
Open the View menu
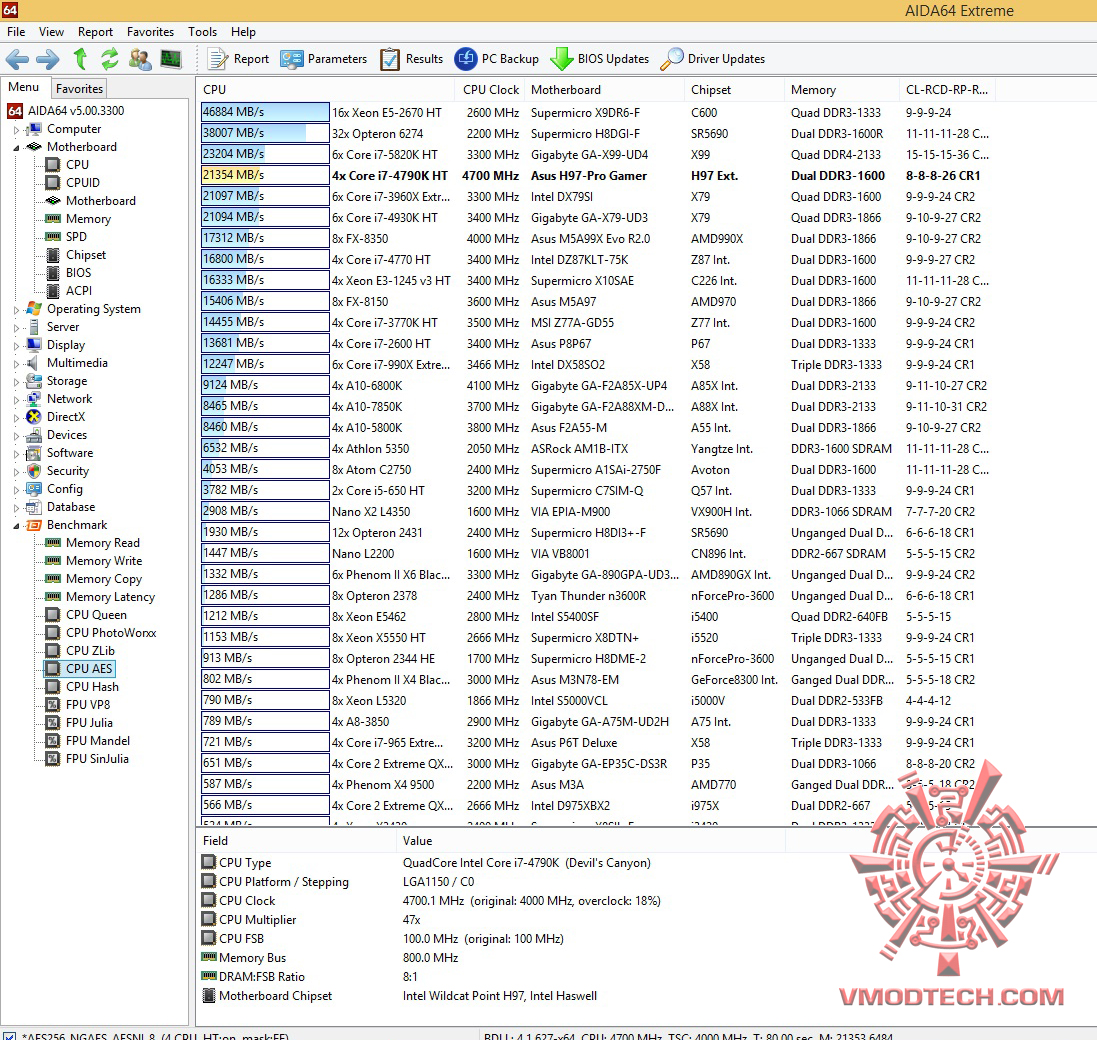(51, 31)
